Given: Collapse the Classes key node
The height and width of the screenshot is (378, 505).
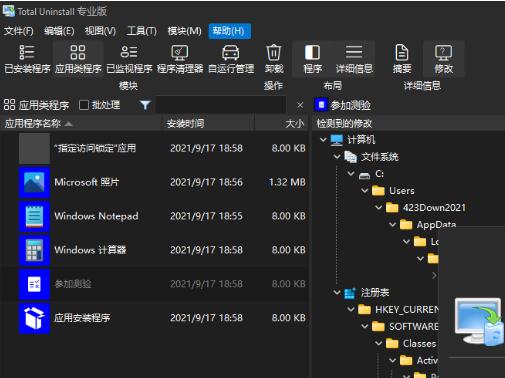Looking at the screenshot, I should tap(379, 343).
